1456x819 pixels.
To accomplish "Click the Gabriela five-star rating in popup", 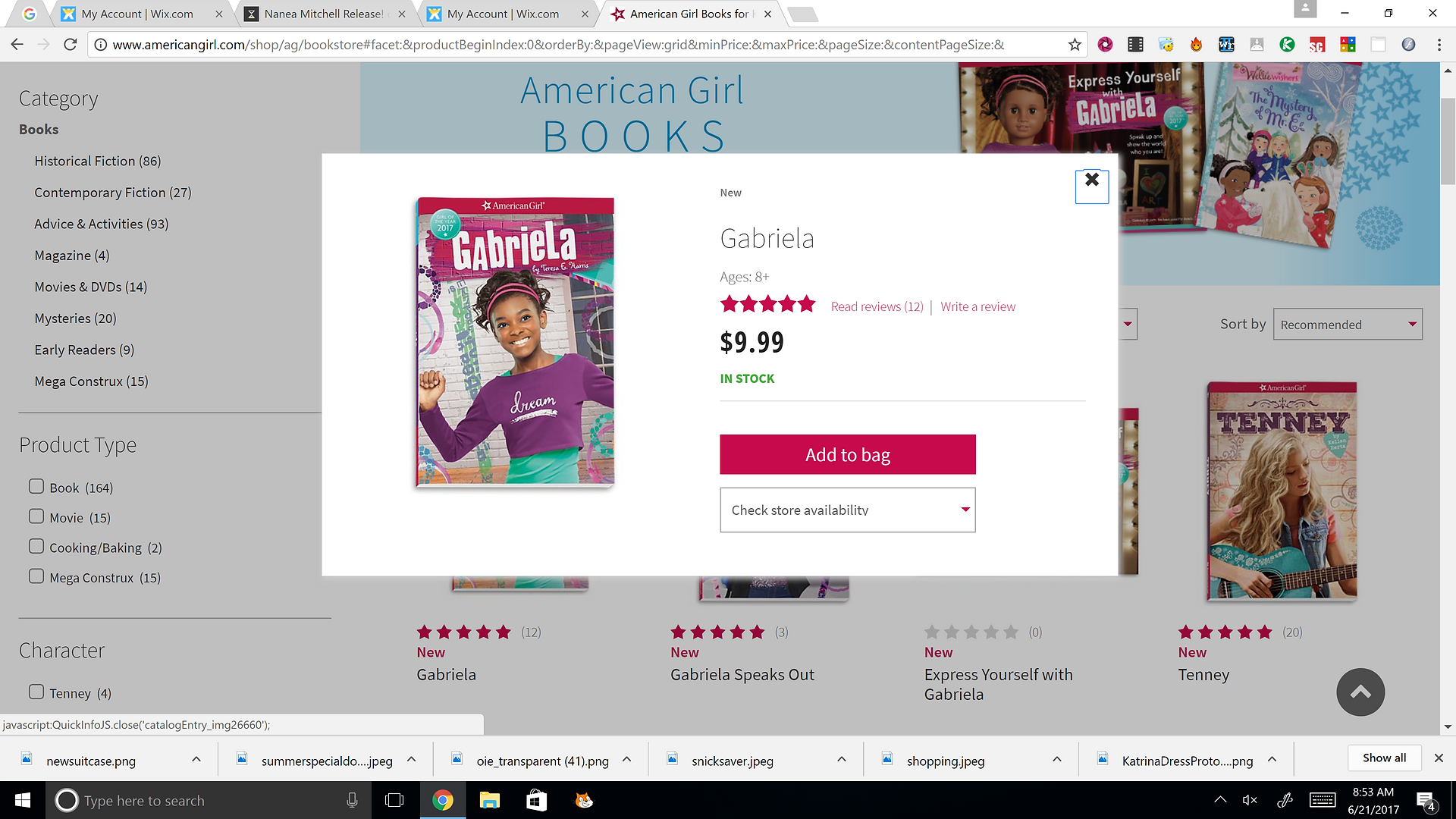I will coord(767,305).
